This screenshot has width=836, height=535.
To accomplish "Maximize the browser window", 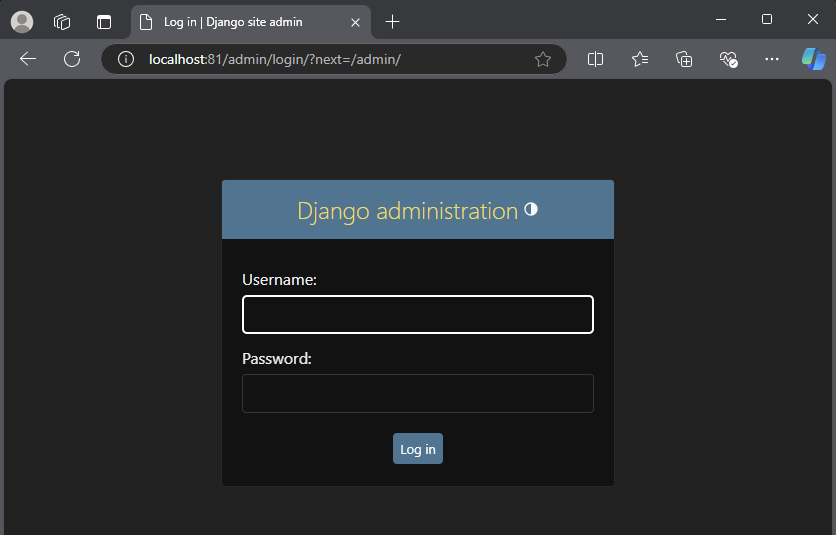I will (767, 20).
